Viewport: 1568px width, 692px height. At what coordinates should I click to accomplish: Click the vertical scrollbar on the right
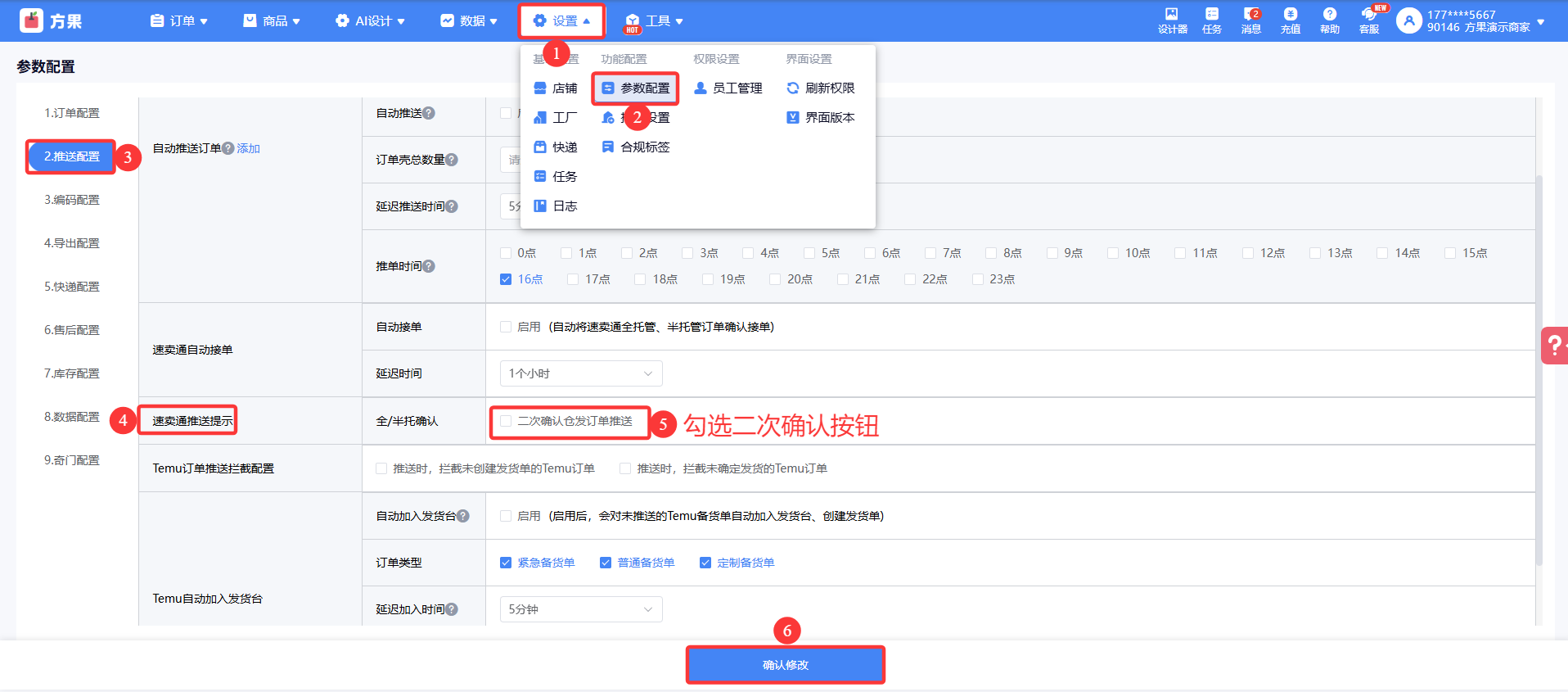click(1539, 369)
